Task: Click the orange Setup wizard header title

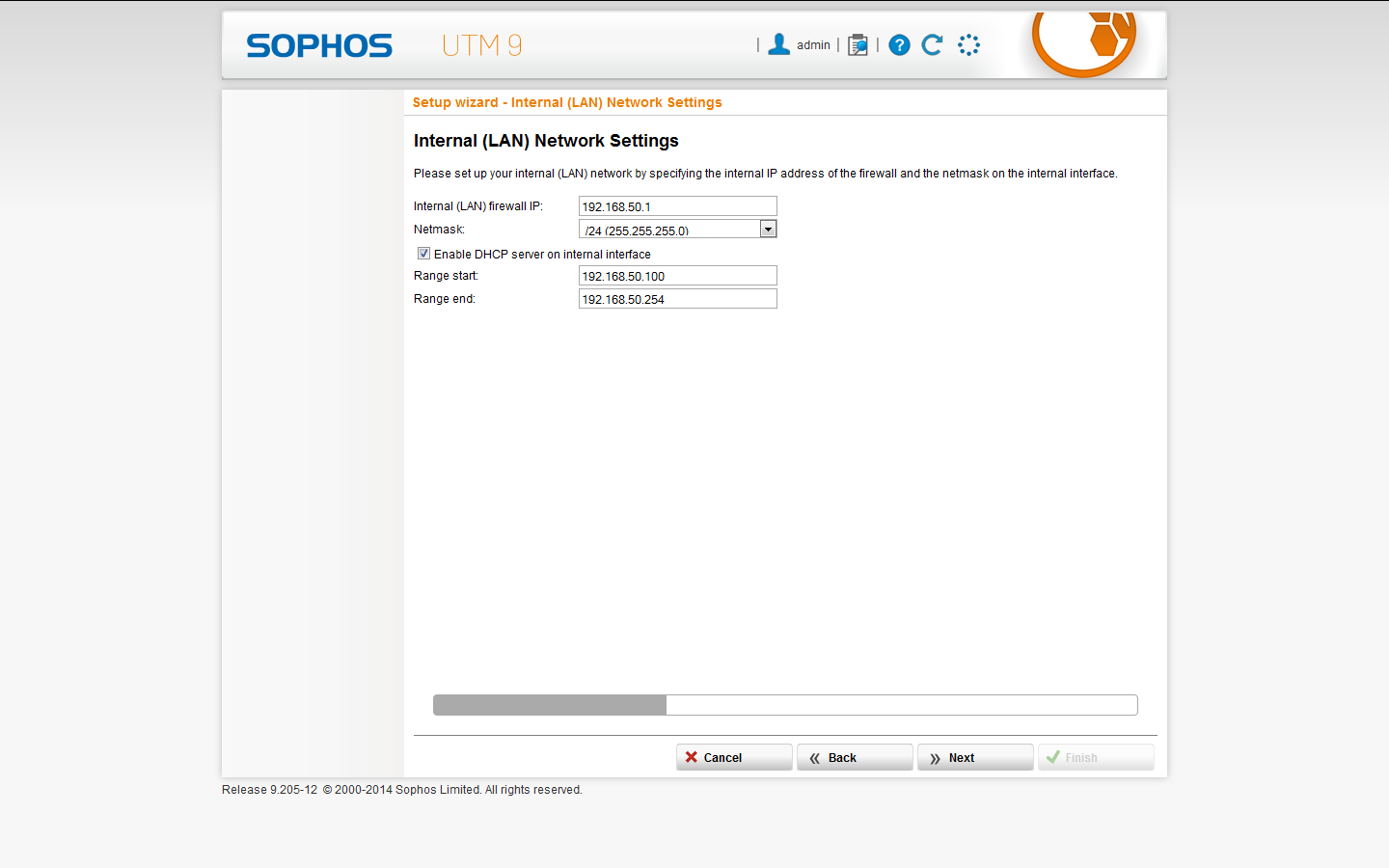Action: pyautogui.click(x=567, y=102)
